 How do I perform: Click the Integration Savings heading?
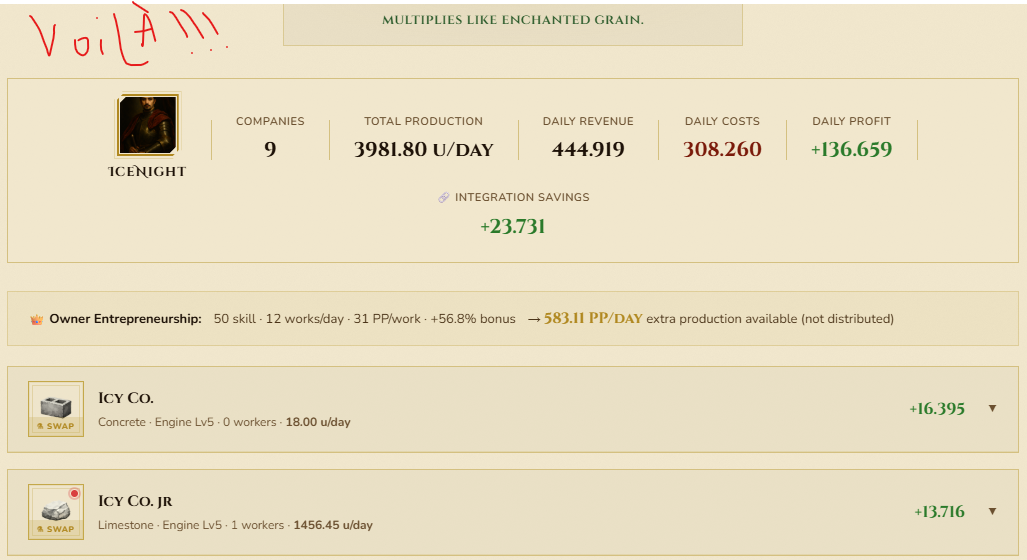(x=522, y=197)
